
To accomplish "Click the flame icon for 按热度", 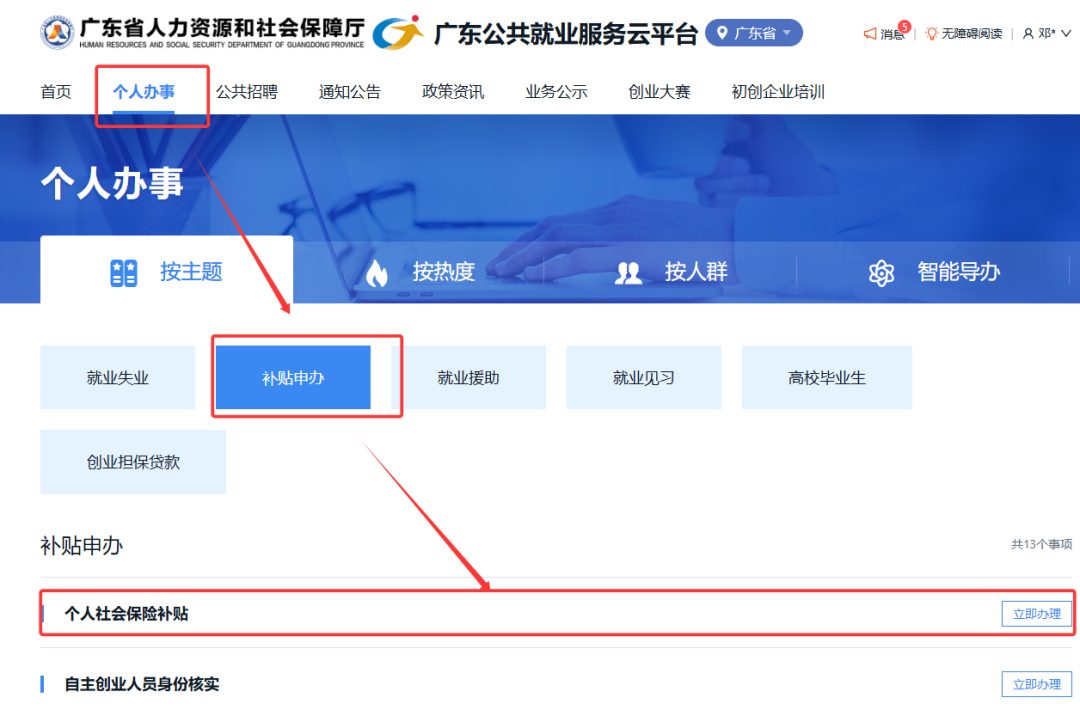I will point(376,272).
